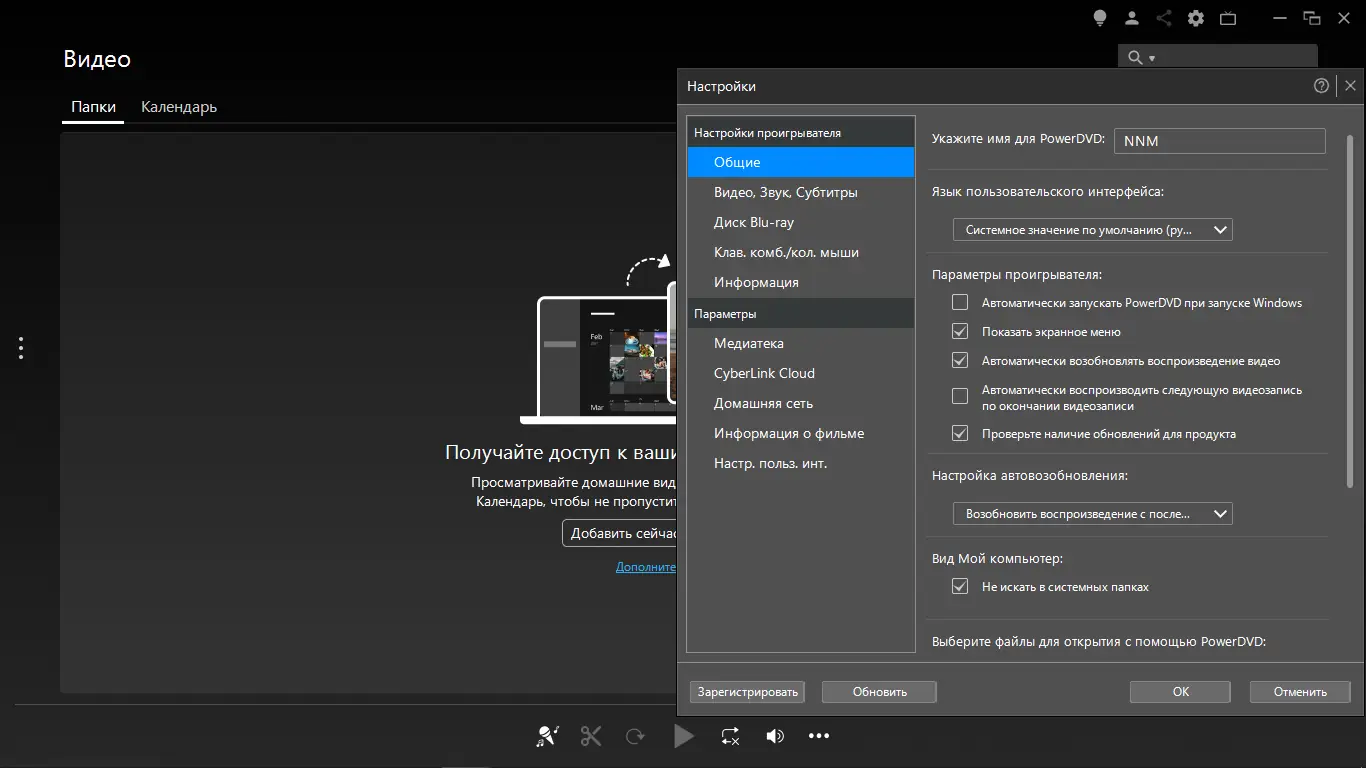Open the TV mode icon
1366x768 pixels.
(1228, 18)
